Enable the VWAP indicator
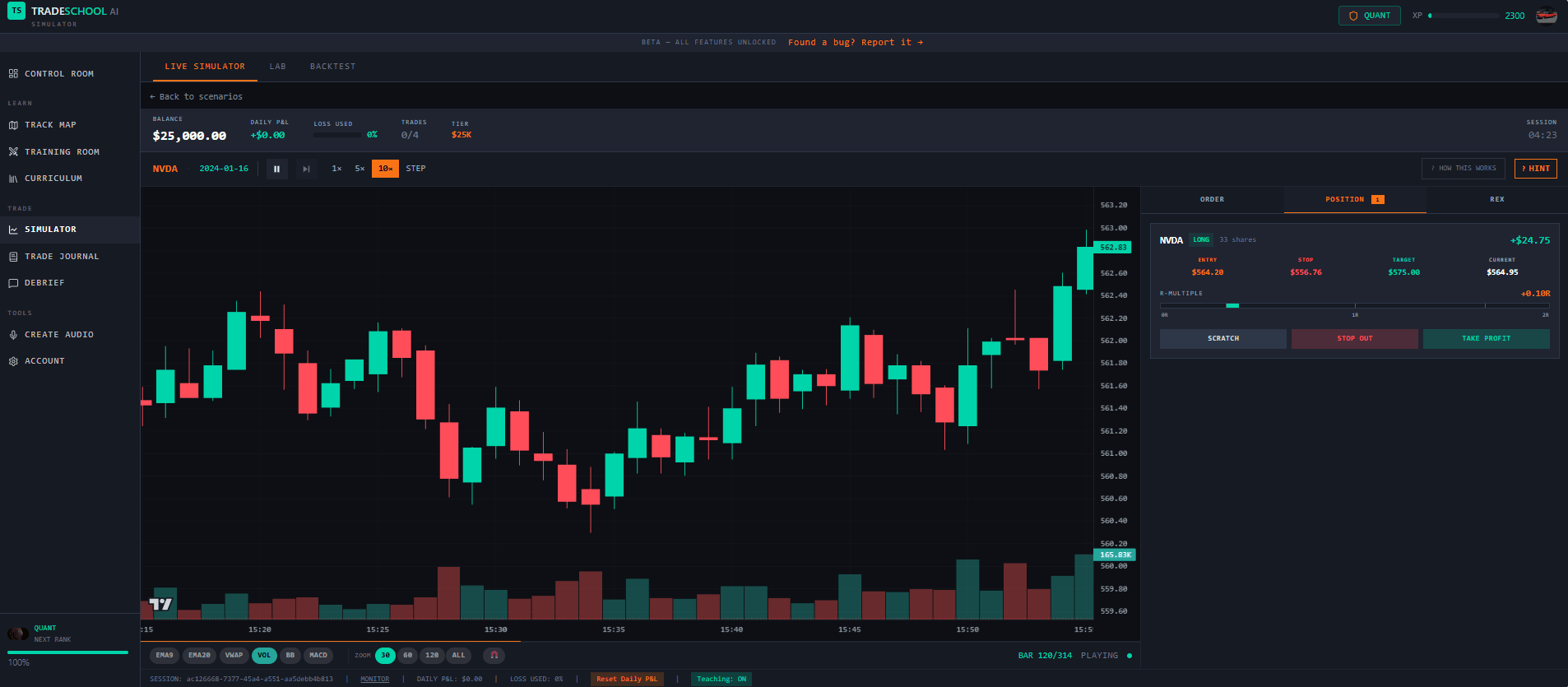Screen dimensions: 1568x687 tap(234, 656)
